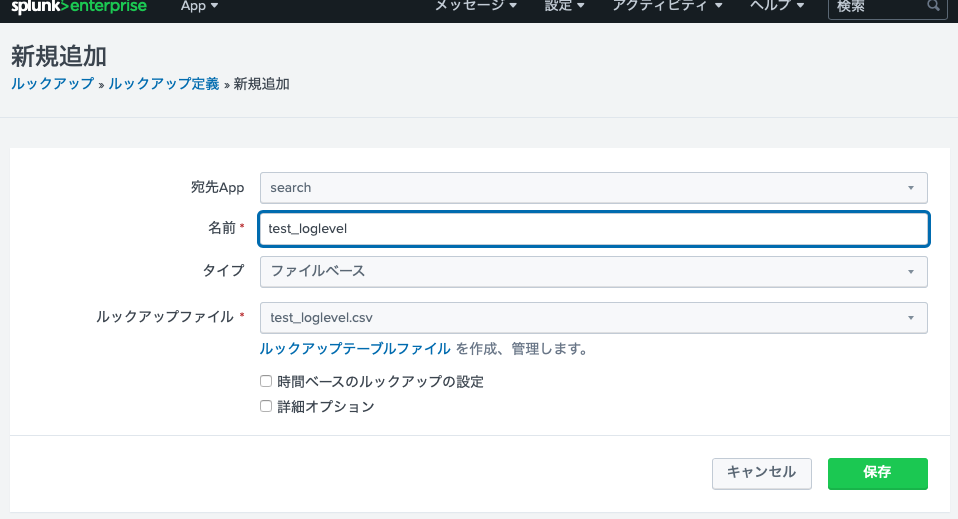958x519 pixels.
Task: Open the App menu
Action: coord(199,6)
